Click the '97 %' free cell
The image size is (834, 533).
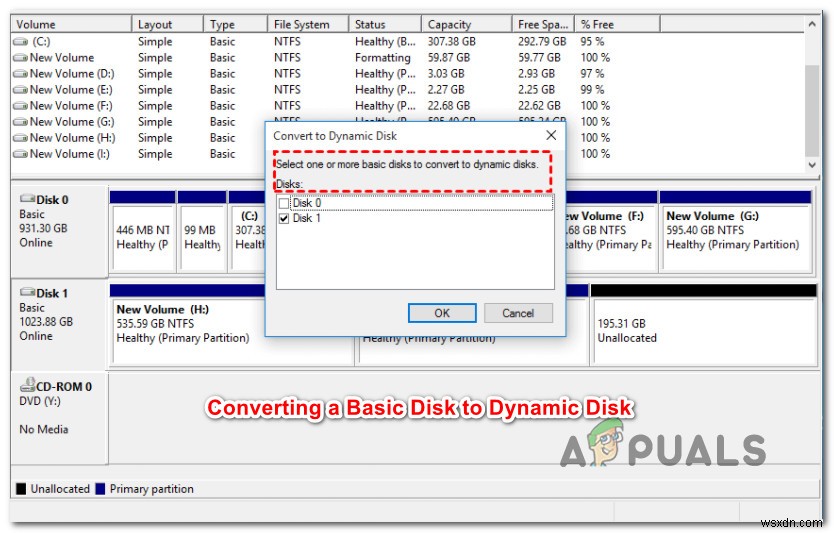click(x=593, y=73)
